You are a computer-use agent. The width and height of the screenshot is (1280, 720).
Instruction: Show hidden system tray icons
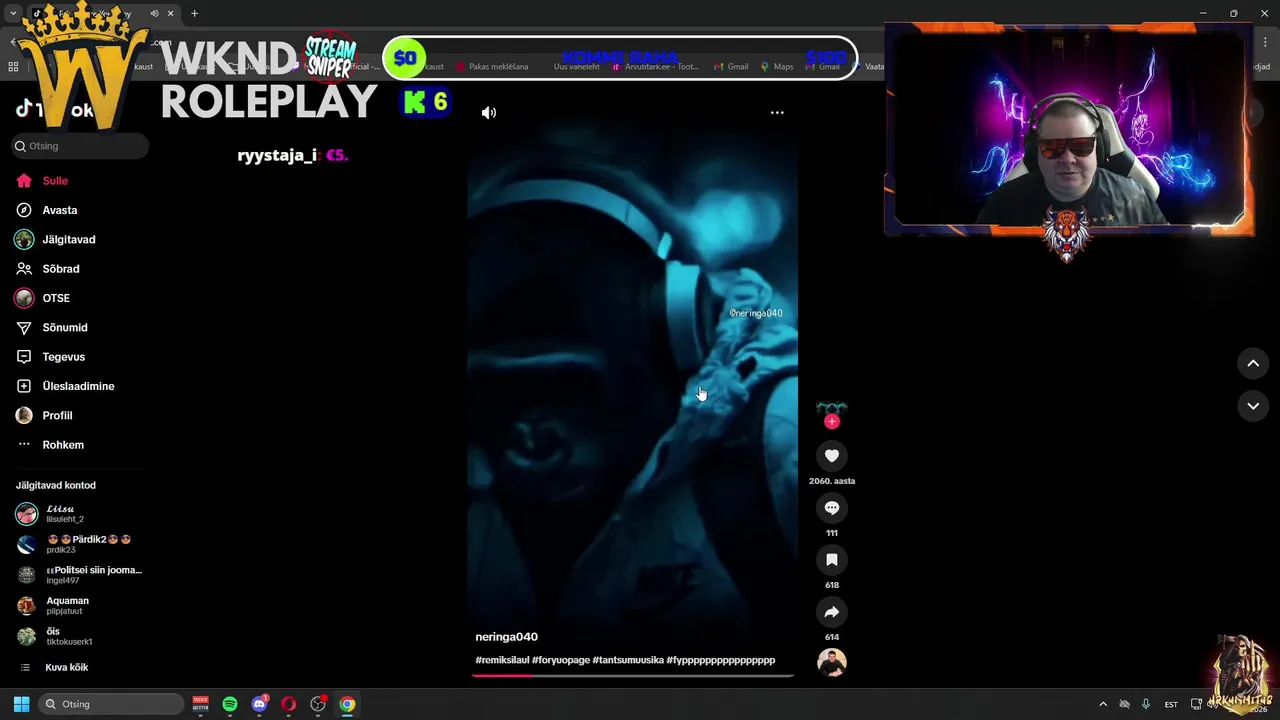coord(1103,704)
